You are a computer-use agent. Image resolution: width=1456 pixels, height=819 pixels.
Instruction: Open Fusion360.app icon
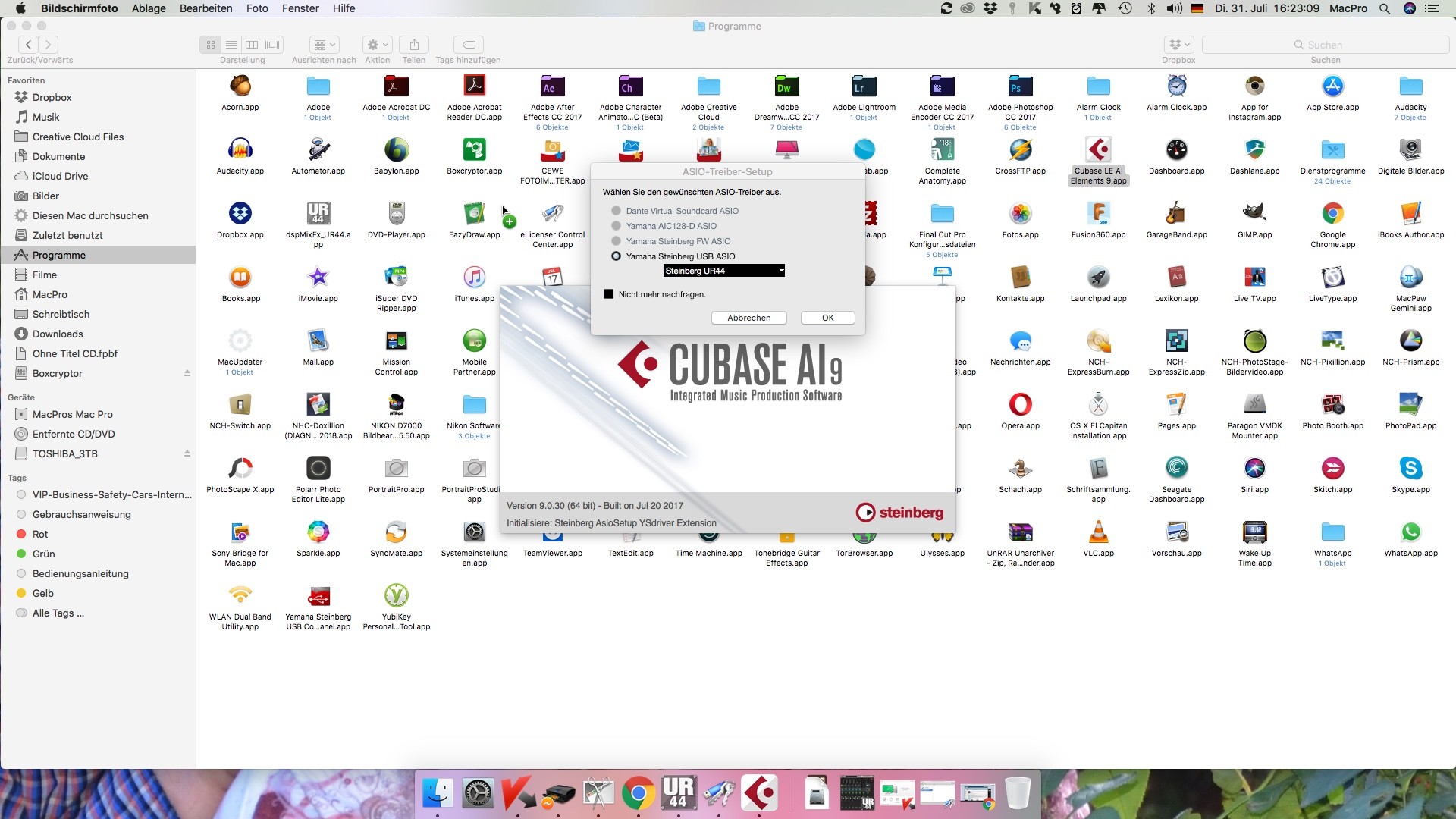tap(1098, 214)
